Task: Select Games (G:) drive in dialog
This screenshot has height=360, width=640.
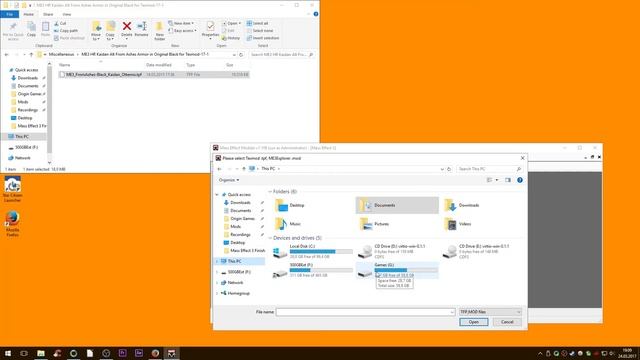Action: point(397,270)
